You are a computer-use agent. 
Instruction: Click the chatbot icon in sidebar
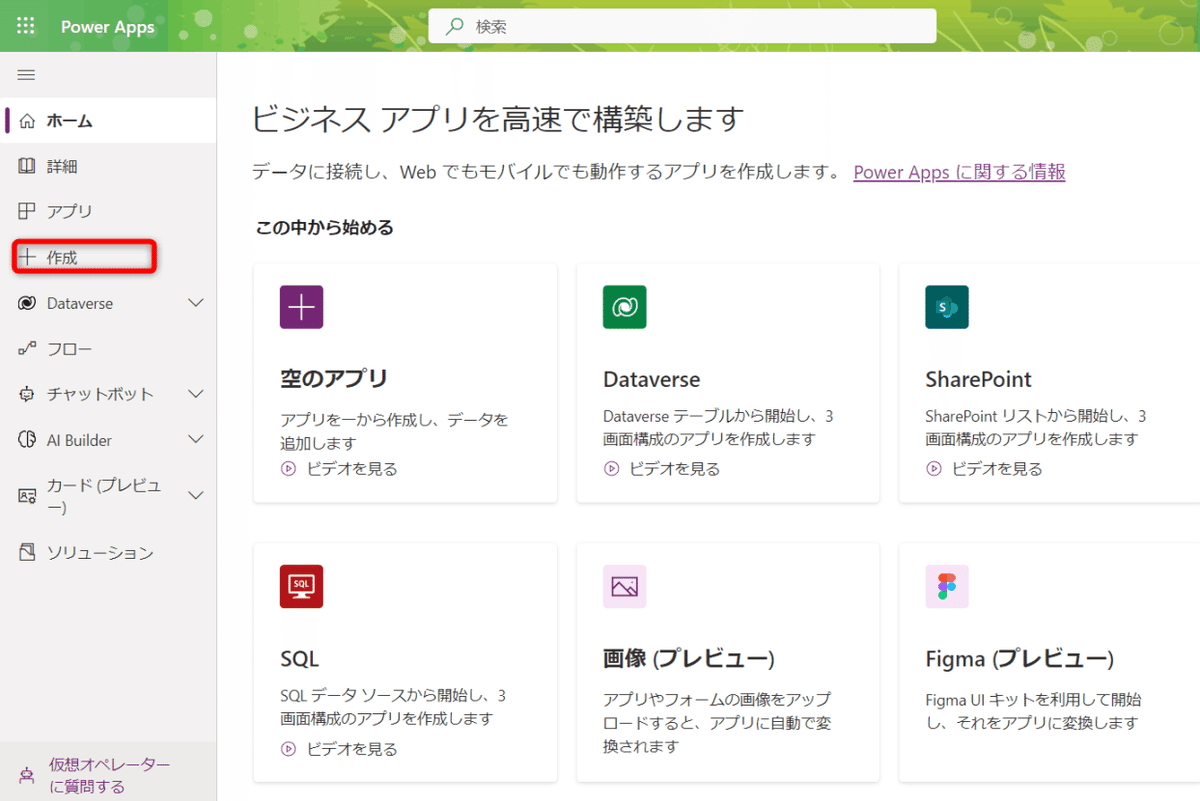[27, 394]
